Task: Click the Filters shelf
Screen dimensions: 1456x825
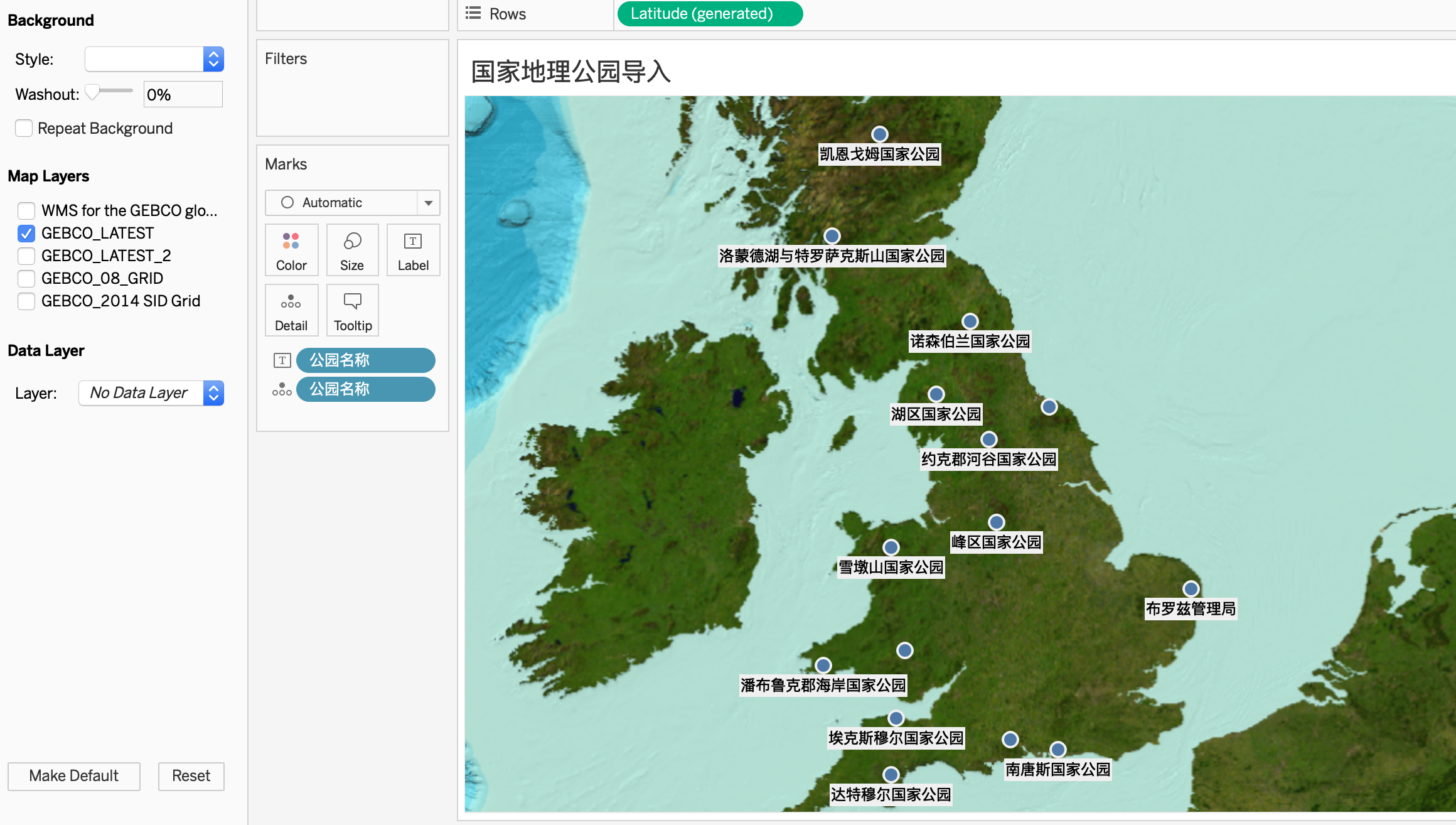Action: [x=353, y=88]
